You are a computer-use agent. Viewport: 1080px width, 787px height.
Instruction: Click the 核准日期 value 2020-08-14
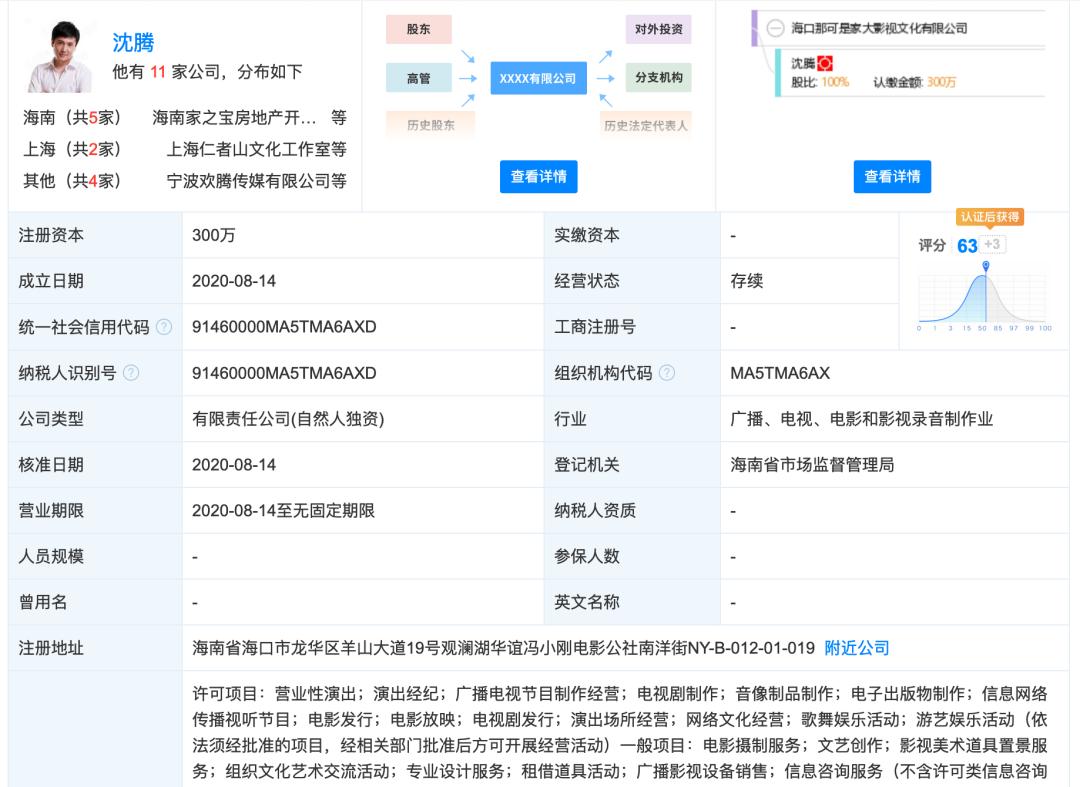[x=233, y=465]
